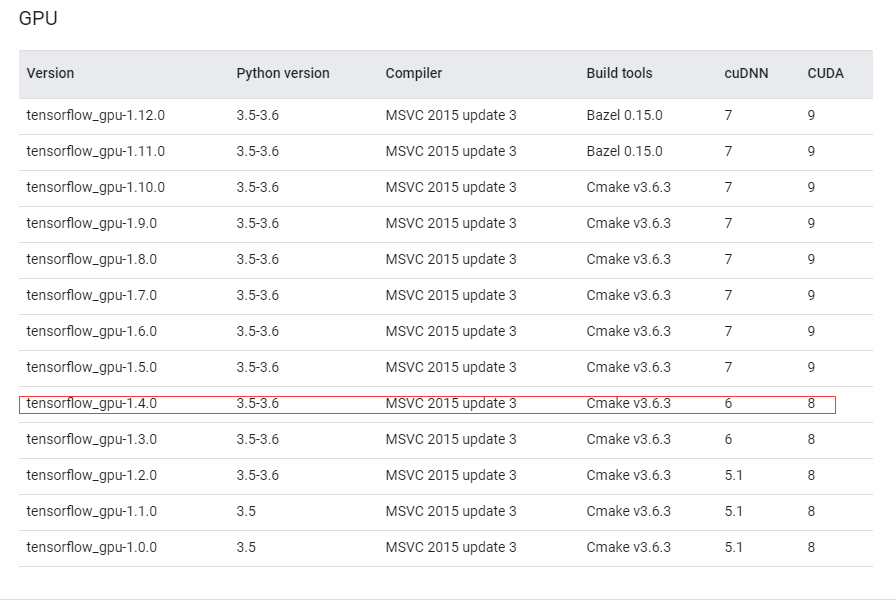Select the Python version column header
Viewport: 896px width, 607px height.
tap(283, 73)
